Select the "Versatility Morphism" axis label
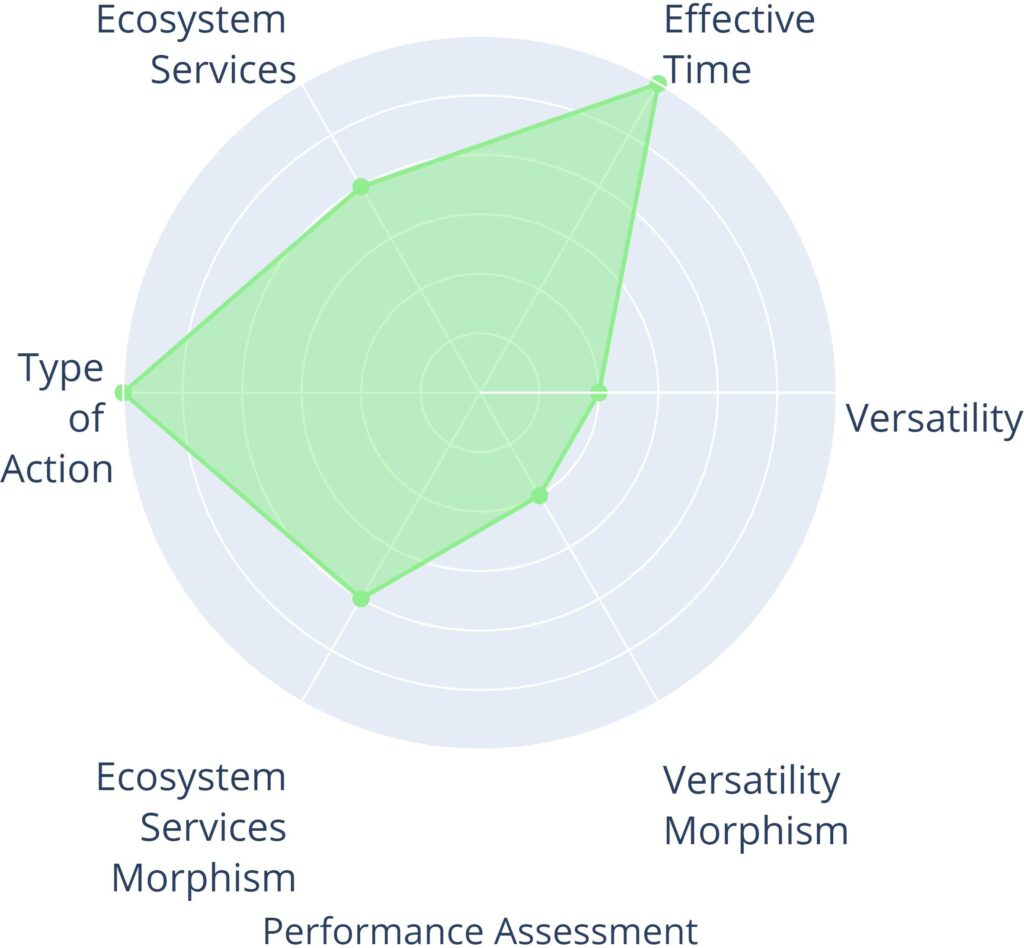 (755, 805)
